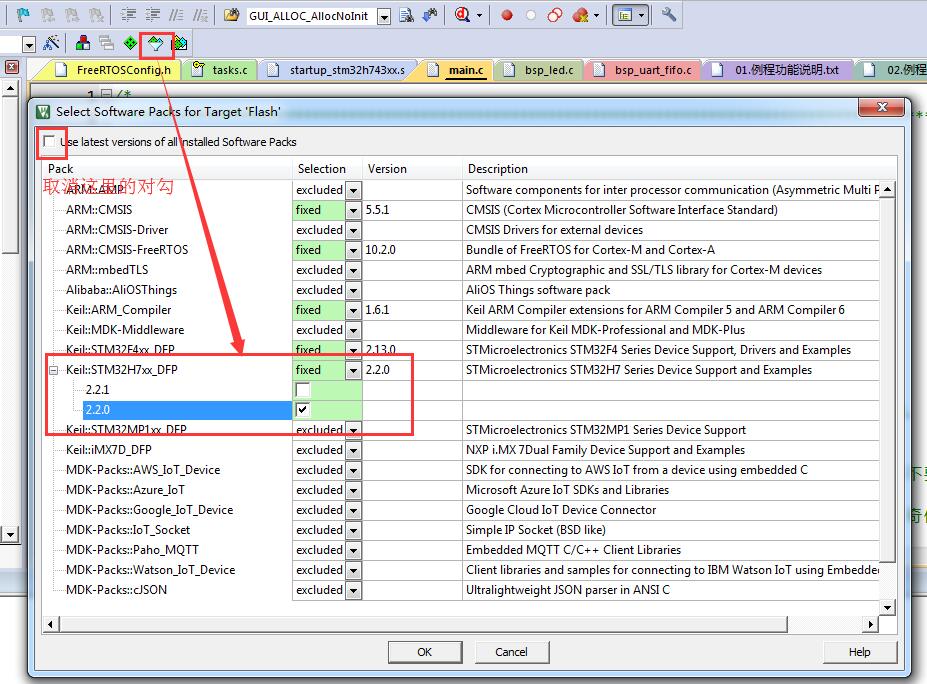Screen dimensions: 927x684
Task: Open the window layout dropdown arrow
Action: click(x=641, y=16)
